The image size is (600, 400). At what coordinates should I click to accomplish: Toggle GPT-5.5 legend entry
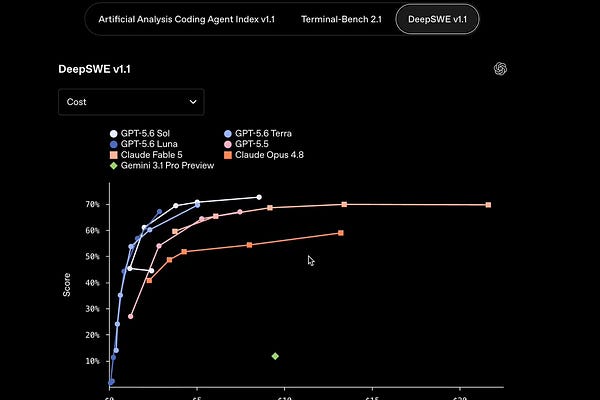(246, 144)
